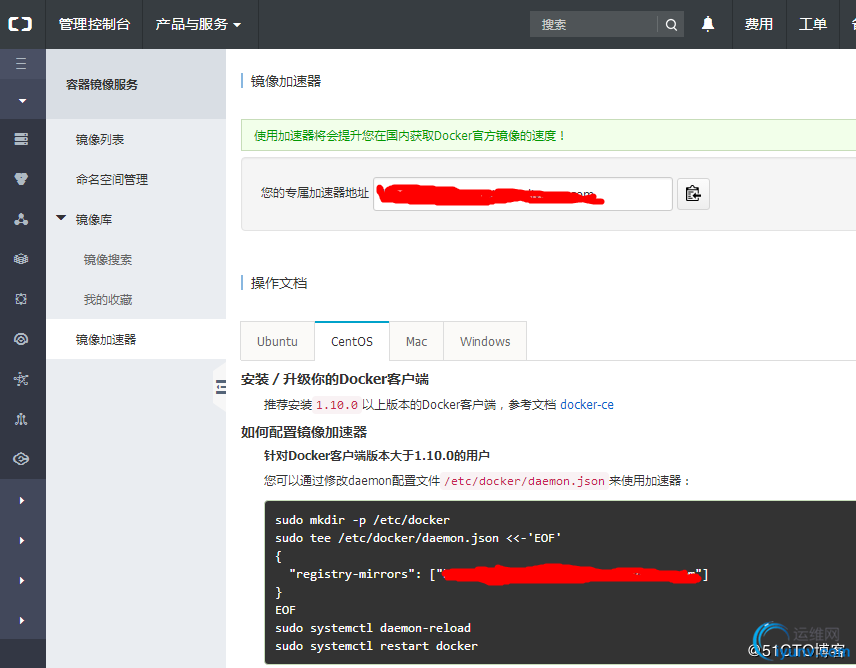This screenshot has width=856, height=668.
Task: Click the 如何配置镜像加速器 heading
Action: [304, 432]
